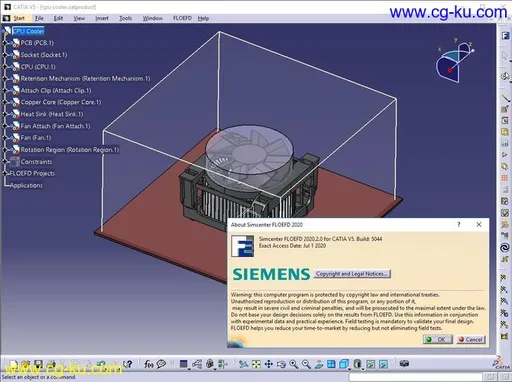Image resolution: width=512 pixels, height=382 pixels.
Task: Click the New document icon in bottom toolbar
Action: point(13,364)
